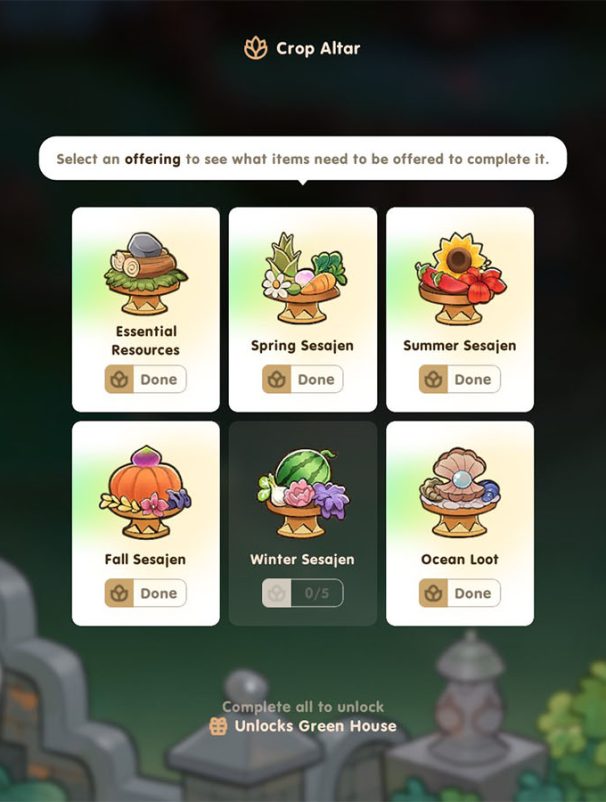The height and width of the screenshot is (802, 606).
Task: Click the offering instruction tooltip bubble
Action: click(303, 159)
